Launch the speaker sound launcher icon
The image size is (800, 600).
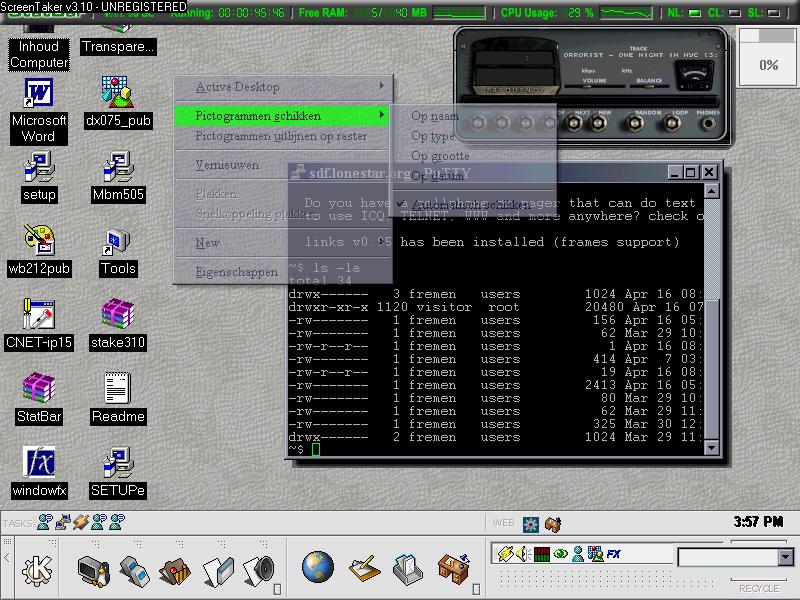[x=259, y=570]
